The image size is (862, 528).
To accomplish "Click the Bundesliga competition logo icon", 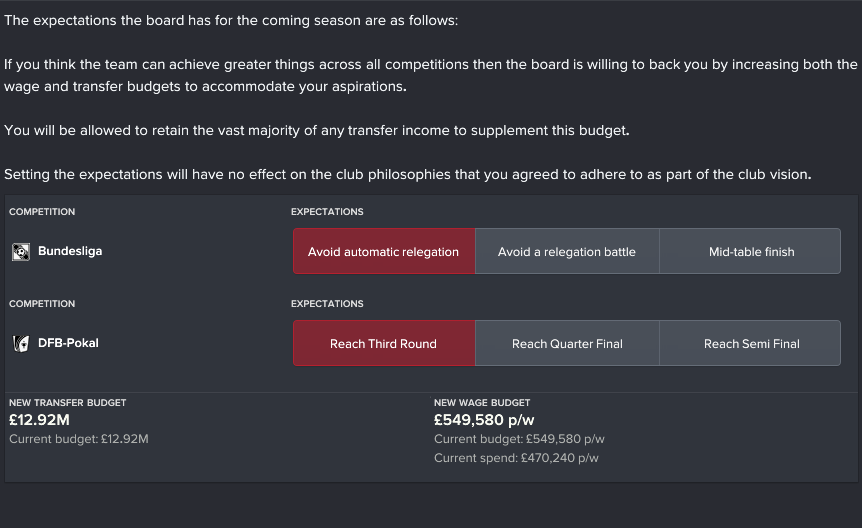I will click(21, 252).
